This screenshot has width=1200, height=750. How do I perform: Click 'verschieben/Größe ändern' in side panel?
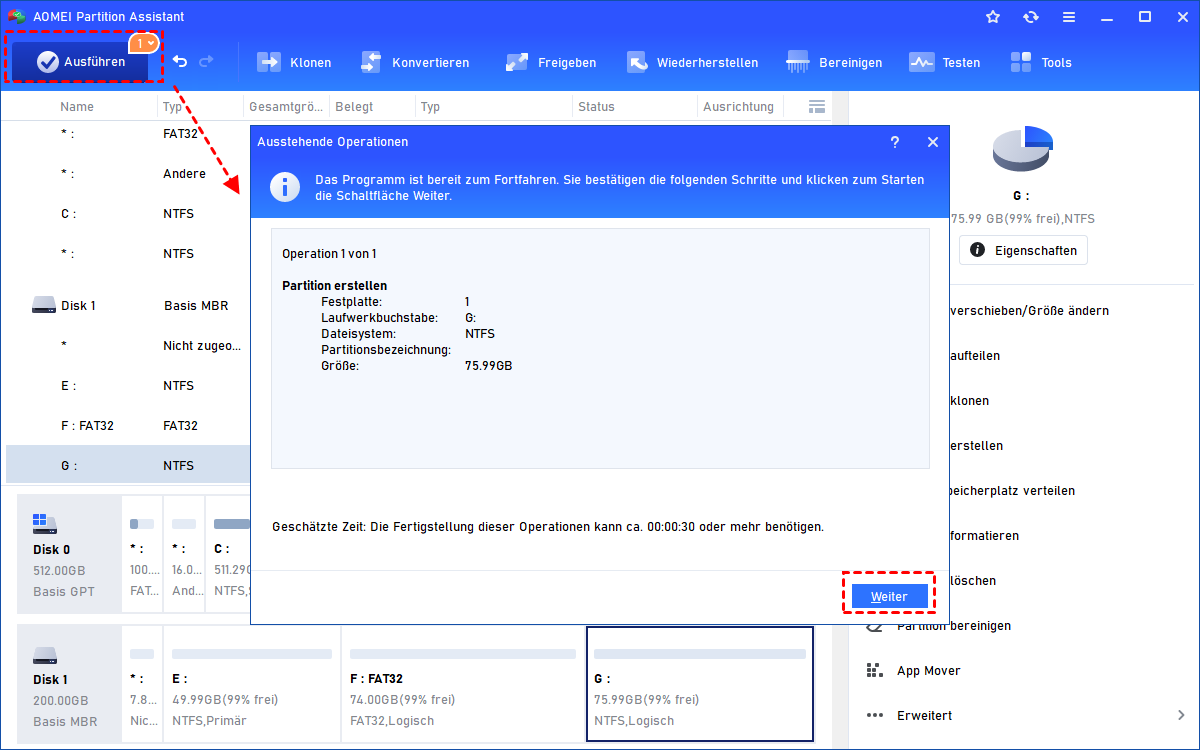(1029, 310)
